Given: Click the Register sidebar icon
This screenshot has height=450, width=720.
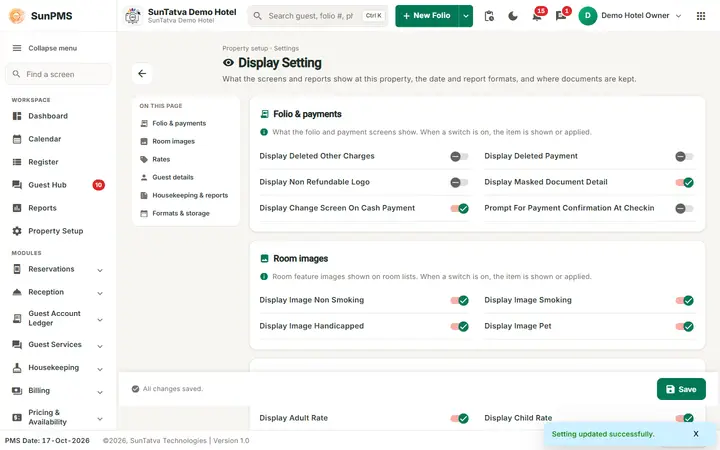Looking at the screenshot, I should (x=17, y=162).
